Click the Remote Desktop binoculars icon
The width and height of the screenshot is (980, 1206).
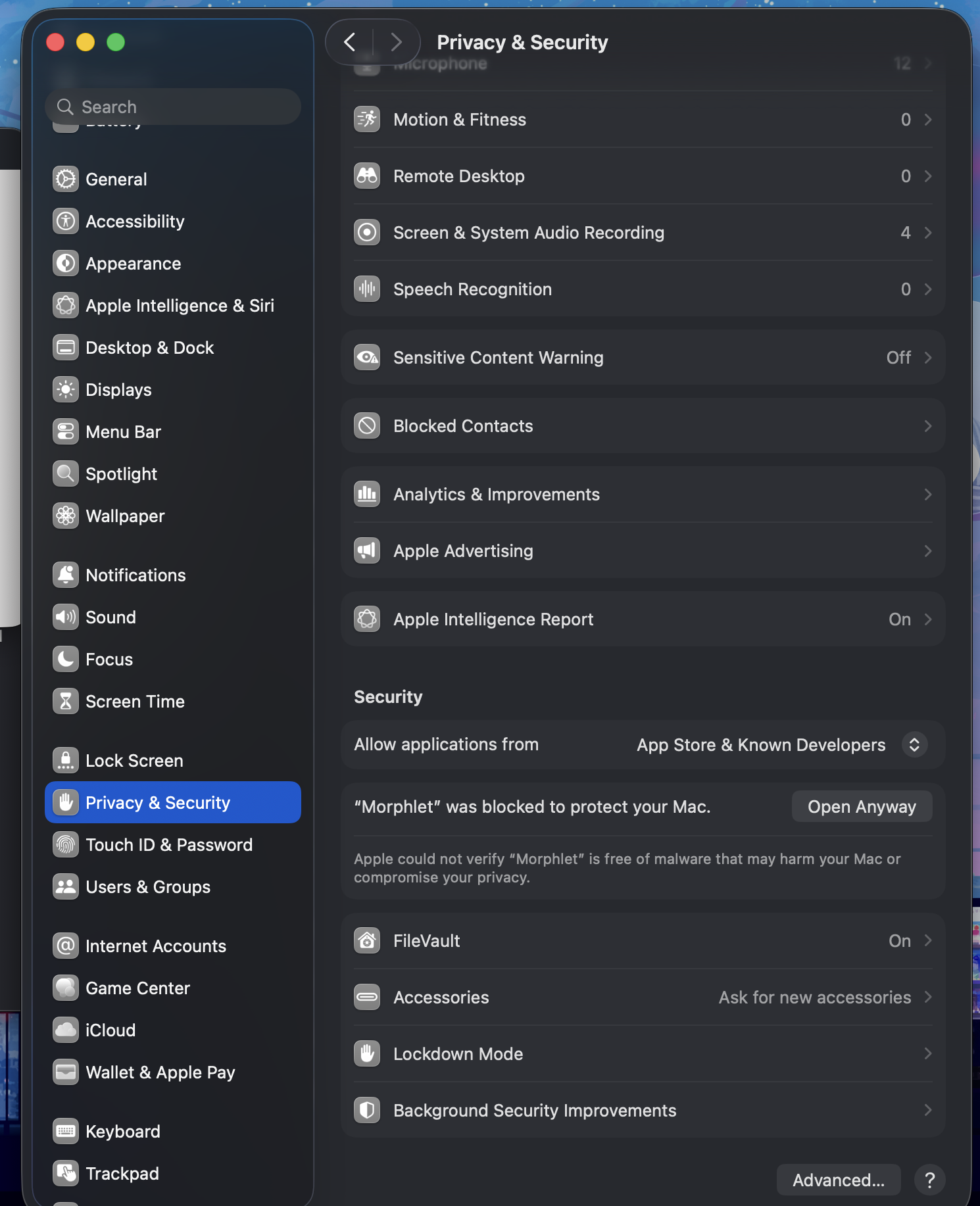tap(367, 176)
